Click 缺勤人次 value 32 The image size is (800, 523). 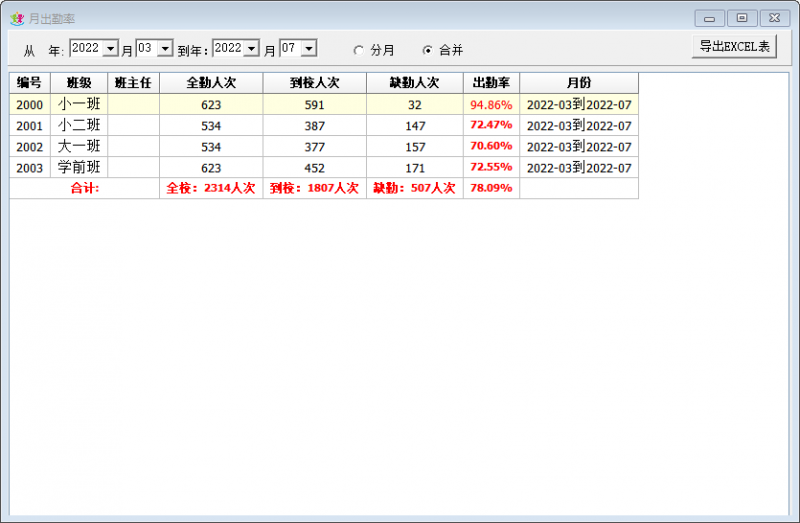415,105
